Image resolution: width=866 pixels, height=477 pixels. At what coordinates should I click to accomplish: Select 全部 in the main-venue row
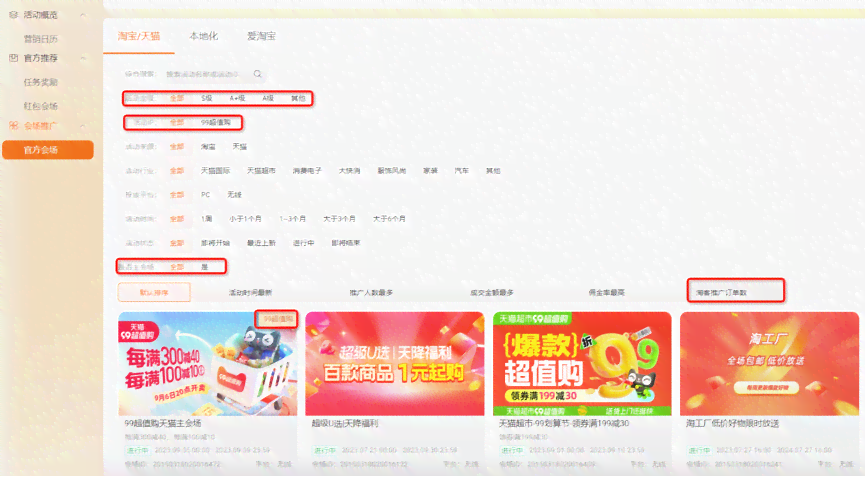(176, 267)
